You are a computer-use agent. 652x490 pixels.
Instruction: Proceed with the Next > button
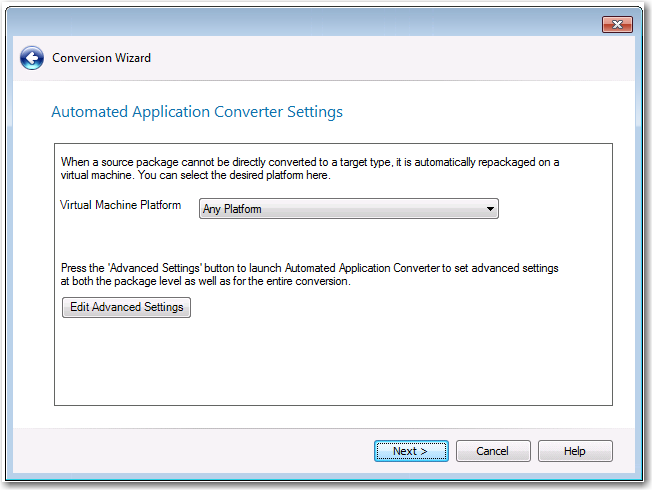pyautogui.click(x=411, y=451)
